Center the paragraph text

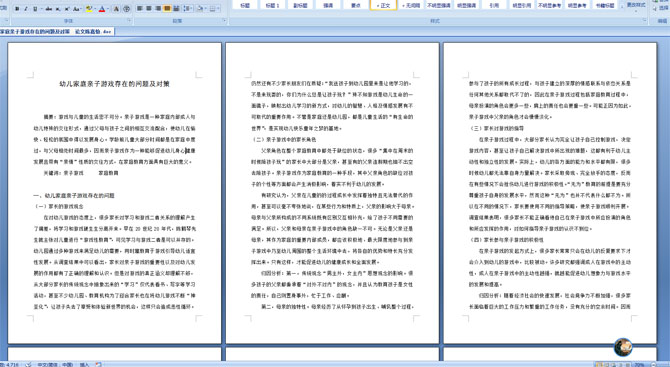[x=149, y=9]
